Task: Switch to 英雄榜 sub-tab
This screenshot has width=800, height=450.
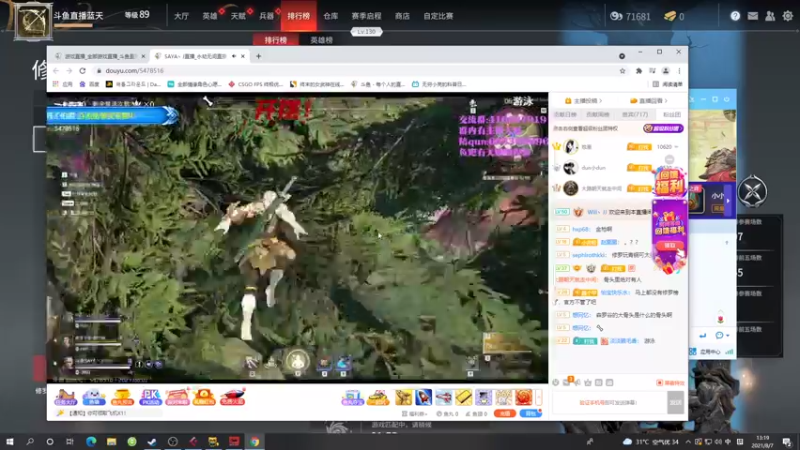Action: 321,40
